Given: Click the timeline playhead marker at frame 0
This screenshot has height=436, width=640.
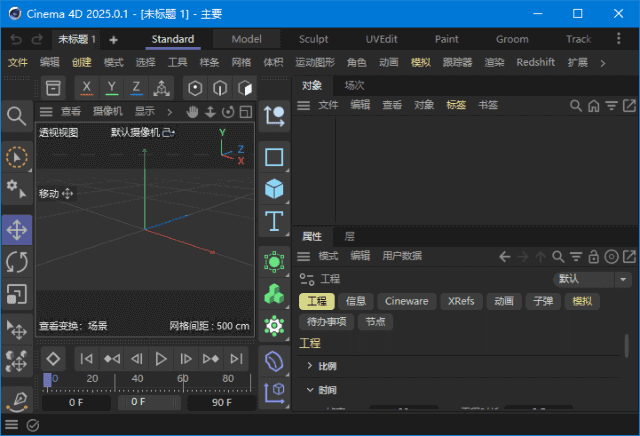Looking at the screenshot, I should tap(47, 380).
